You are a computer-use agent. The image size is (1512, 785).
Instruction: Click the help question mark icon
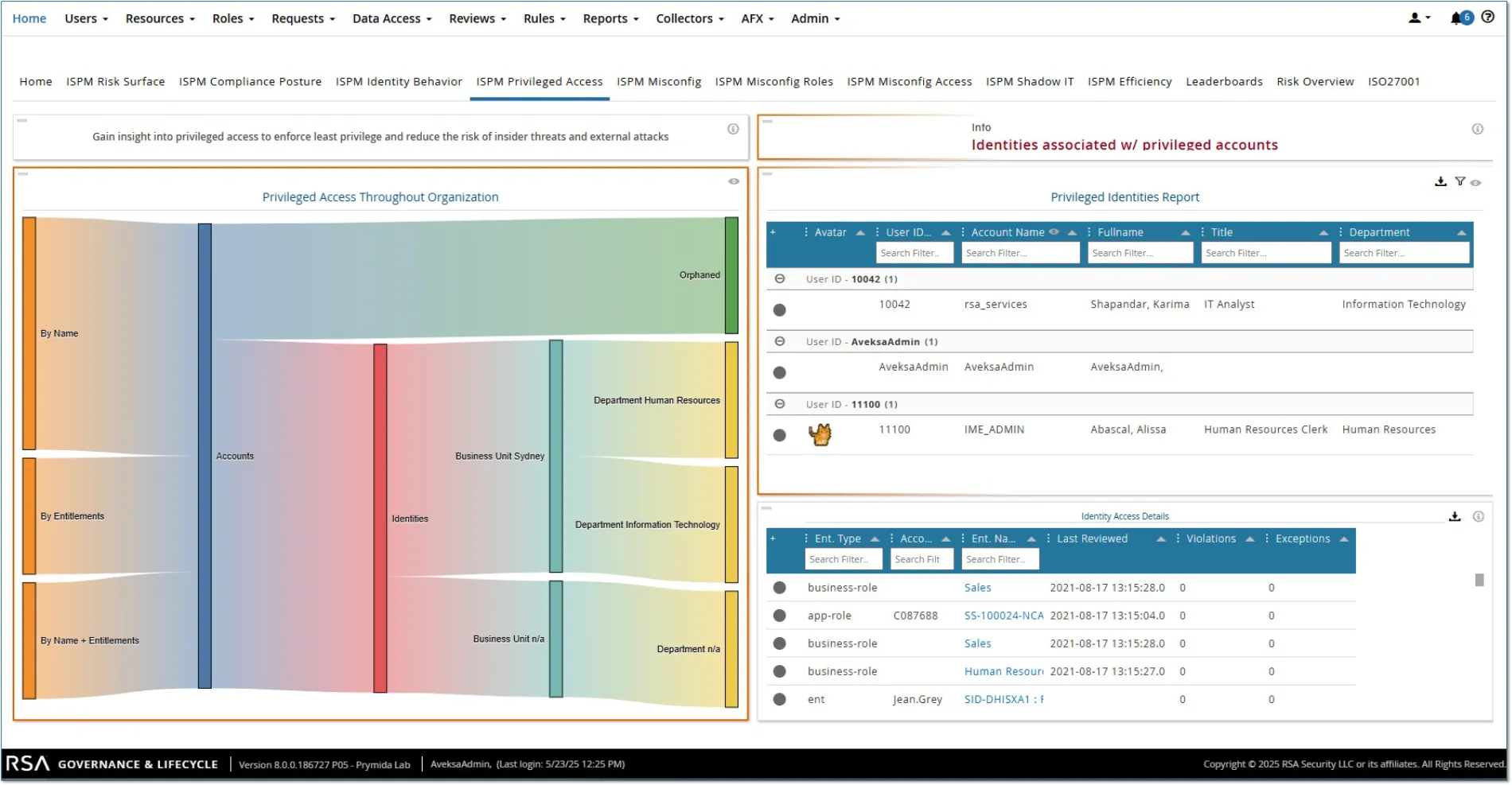pyautogui.click(x=1487, y=17)
